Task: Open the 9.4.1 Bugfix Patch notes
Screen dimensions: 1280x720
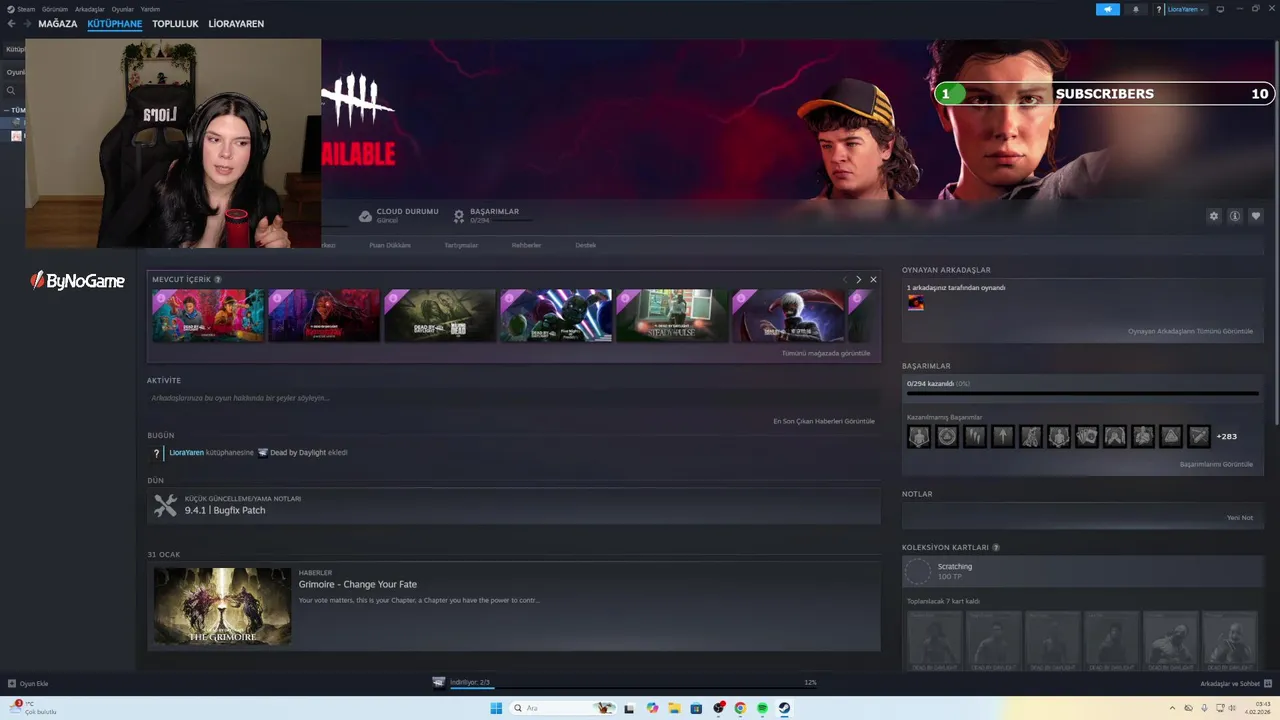Action: tap(225, 510)
